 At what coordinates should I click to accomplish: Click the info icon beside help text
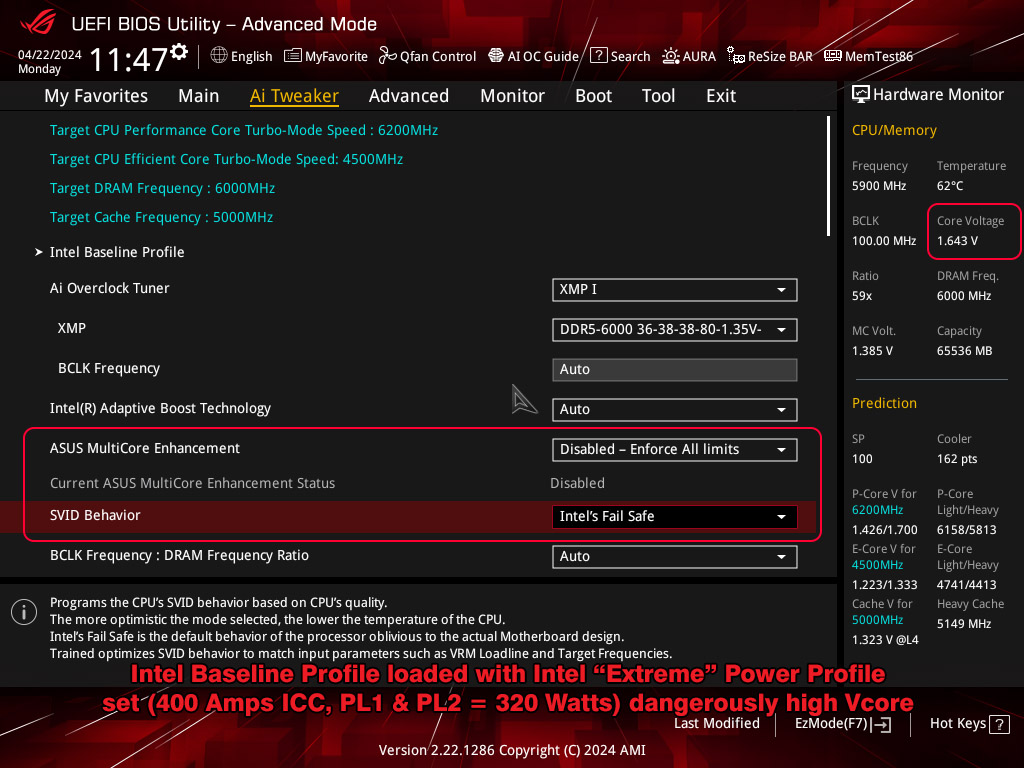[x=24, y=612]
